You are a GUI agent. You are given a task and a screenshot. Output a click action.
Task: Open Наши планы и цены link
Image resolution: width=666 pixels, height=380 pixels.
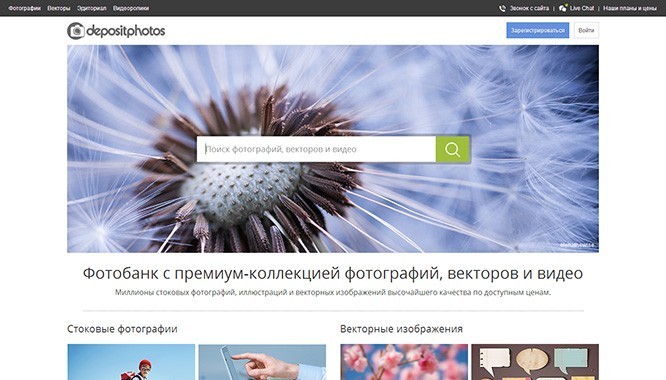tap(630, 8)
